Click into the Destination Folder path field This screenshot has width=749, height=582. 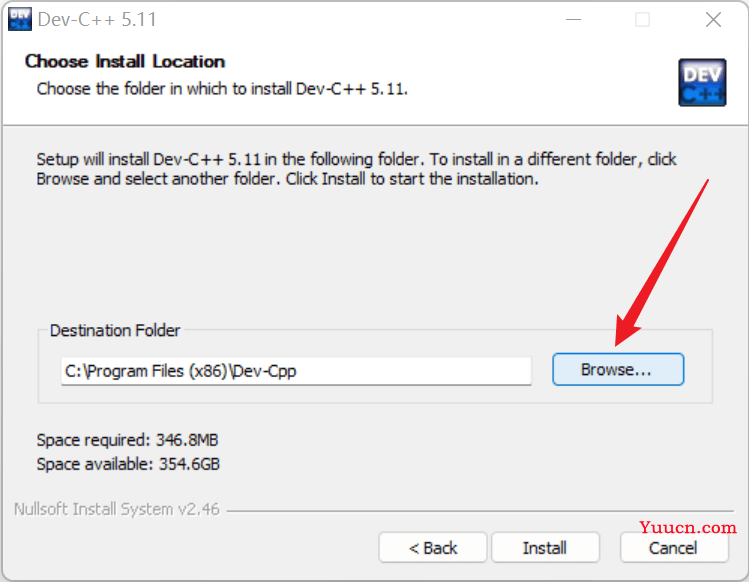pyautogui.click(x=296, y=371)
